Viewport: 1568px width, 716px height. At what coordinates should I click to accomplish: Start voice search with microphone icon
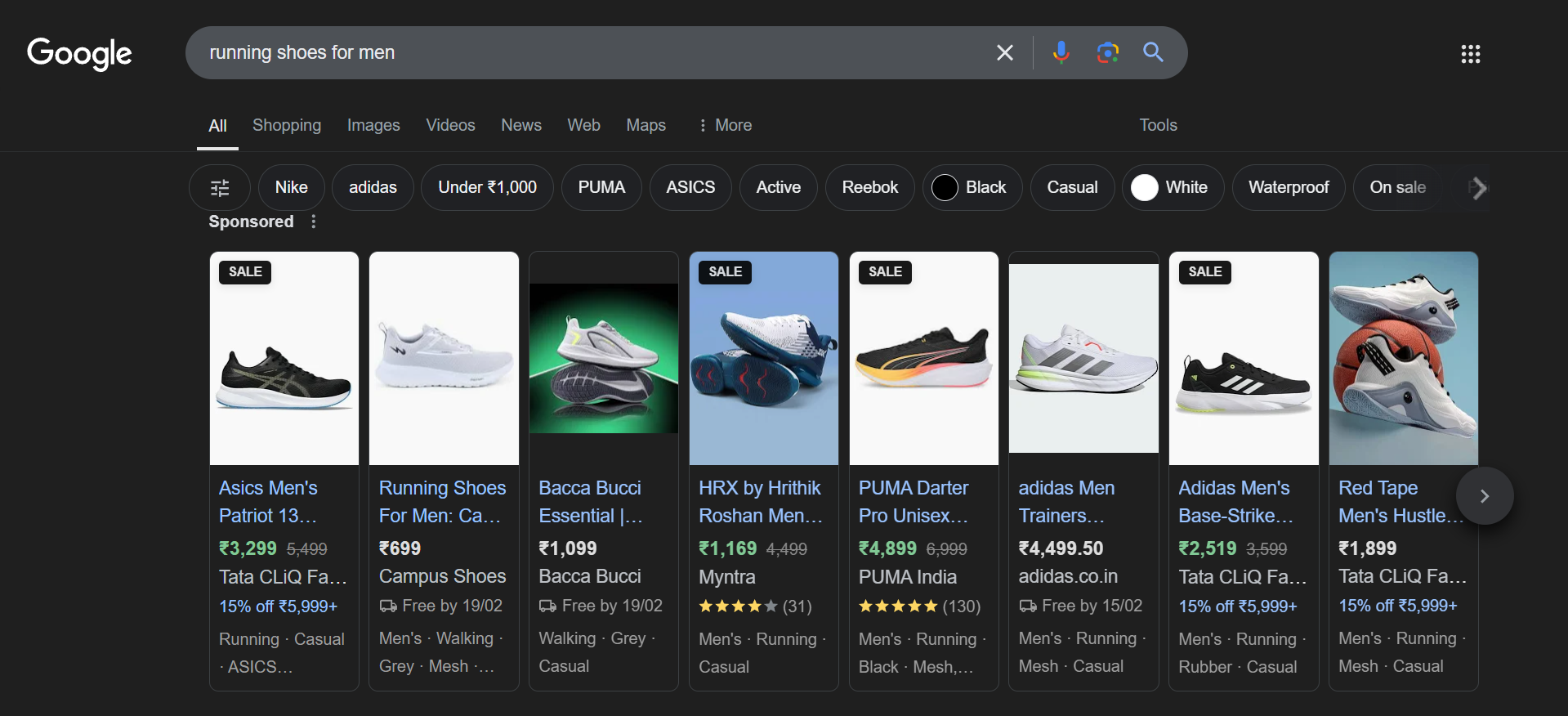coord(1061,52)
